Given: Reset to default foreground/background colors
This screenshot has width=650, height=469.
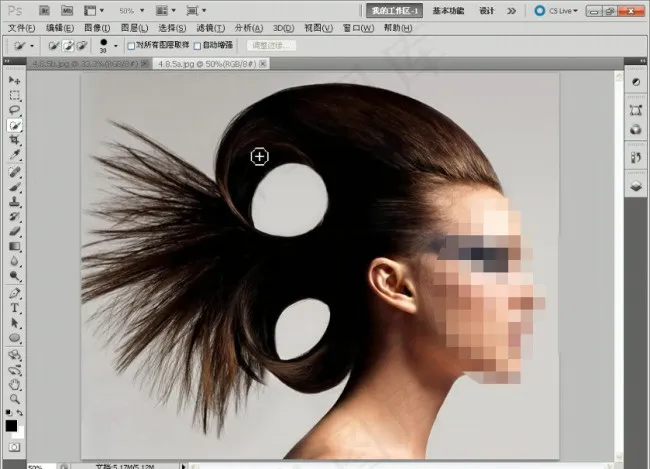Looking at the screenshot, I should (8, 413).
